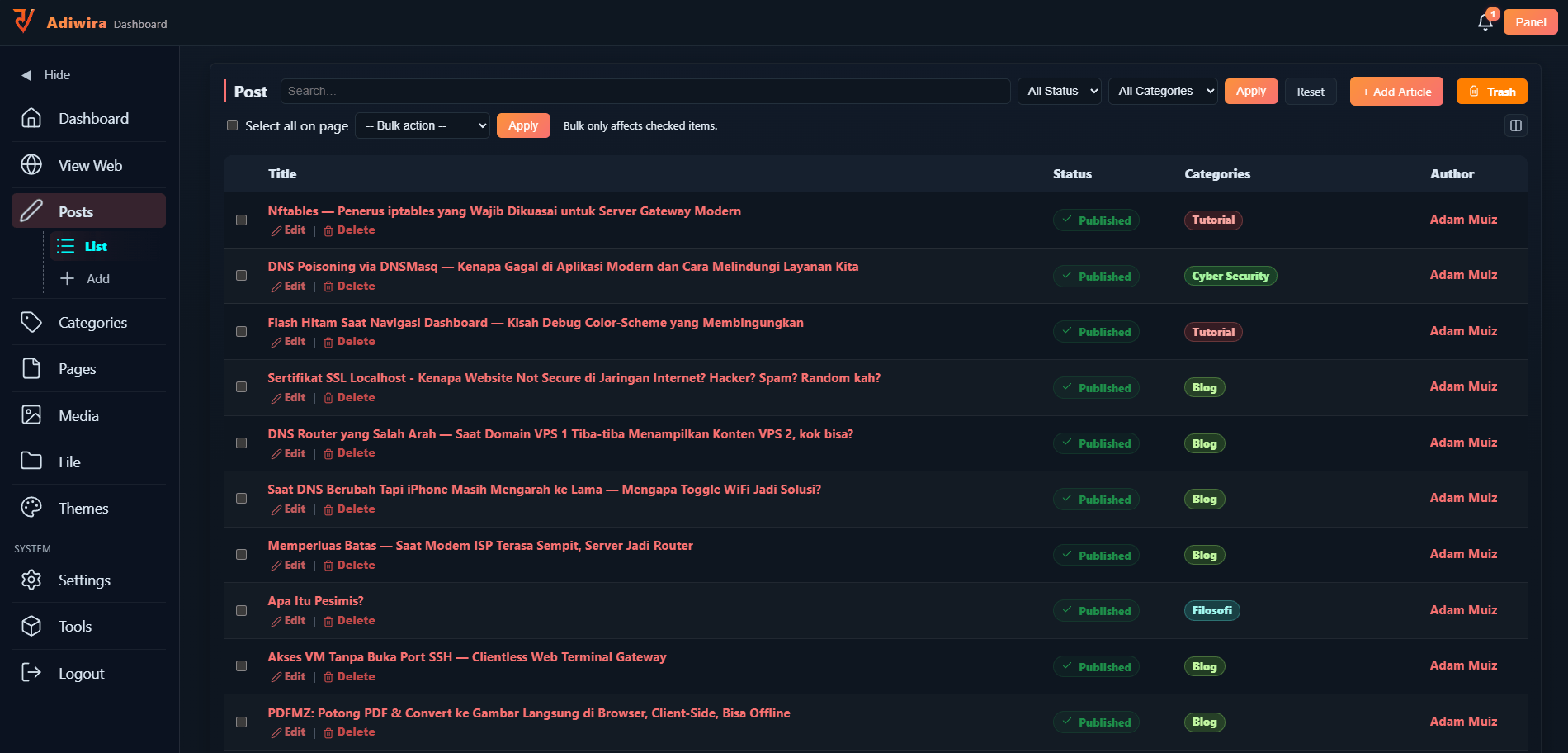The height and width of the screenshot is (753, 1568).
Task: Click the Categories tag icon
Action: point(31,322)
